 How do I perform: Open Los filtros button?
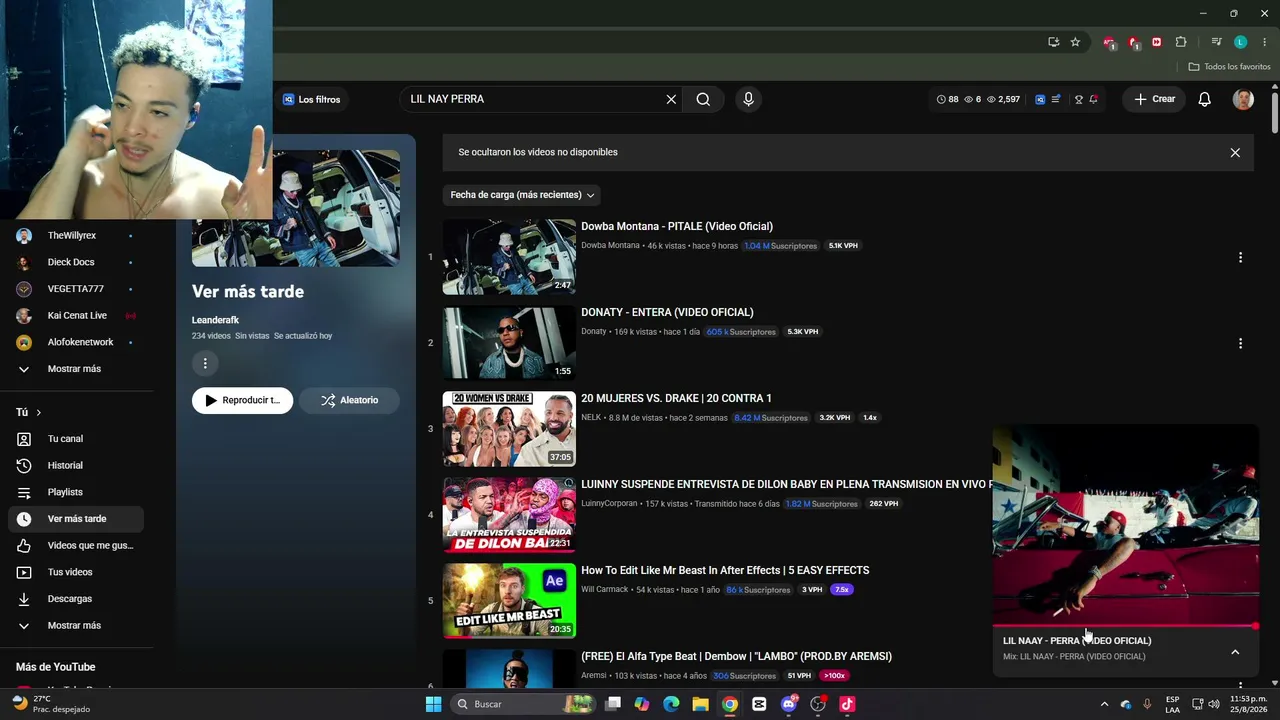point(311,99)
